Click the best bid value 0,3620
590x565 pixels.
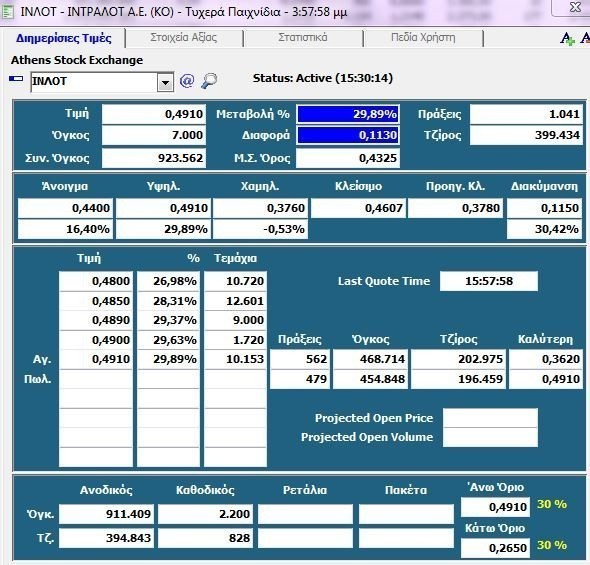tap(546, 359)
